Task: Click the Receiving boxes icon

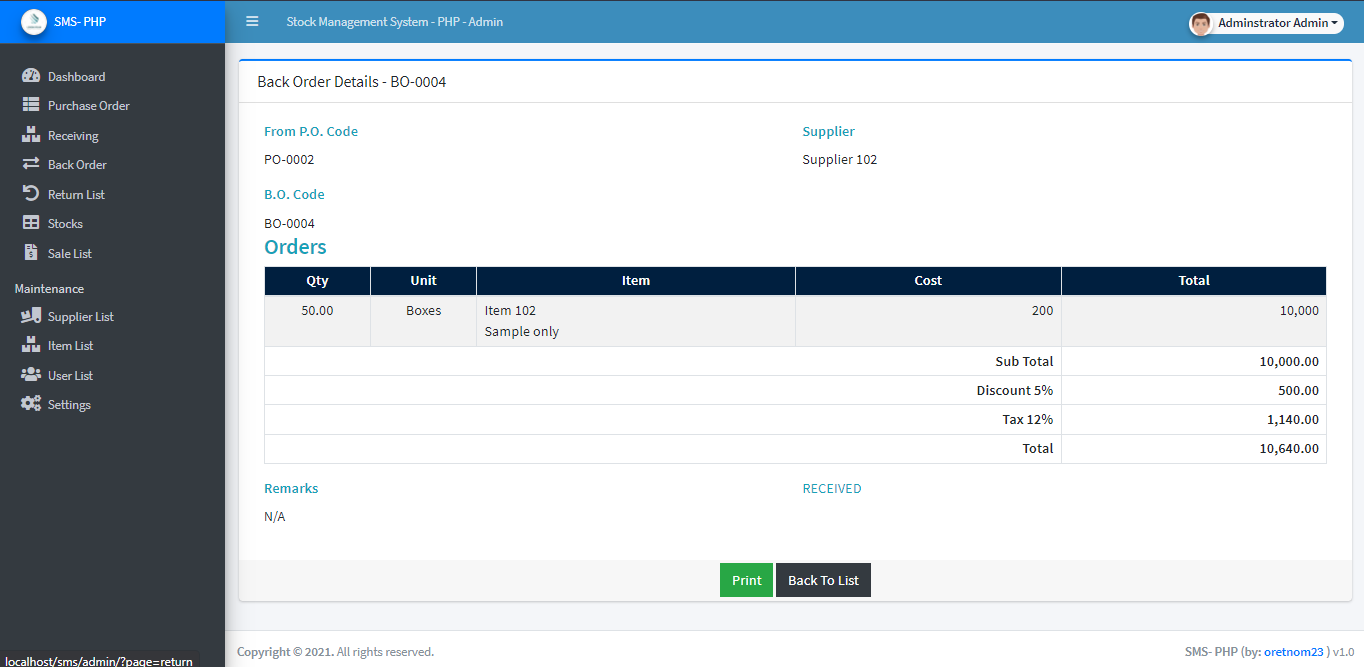Action: point(30,135)
